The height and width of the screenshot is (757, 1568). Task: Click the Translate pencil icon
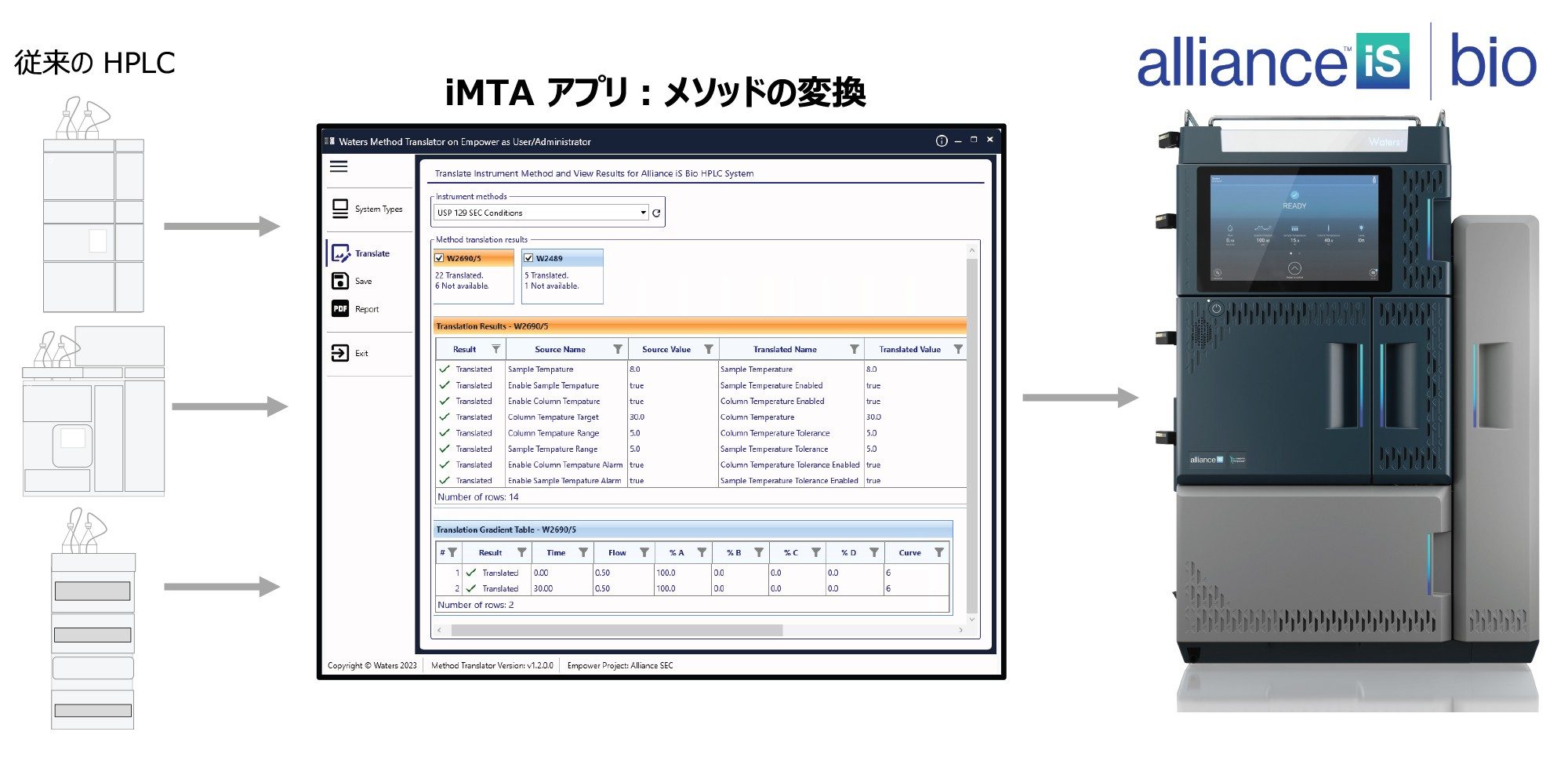click(340, 253)
